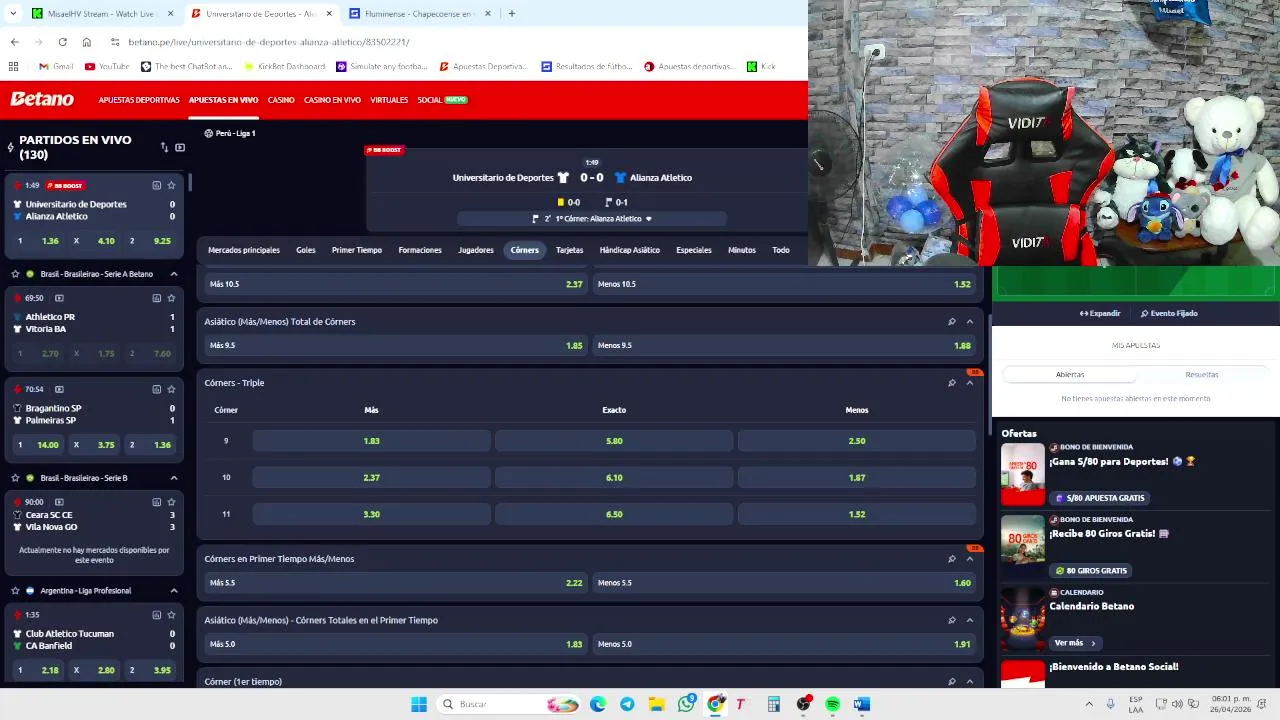Pin Córners en Primer Tiempo Más/Menos market
1280x720 pixels.
pyautogui.click(x=951, y=559)
